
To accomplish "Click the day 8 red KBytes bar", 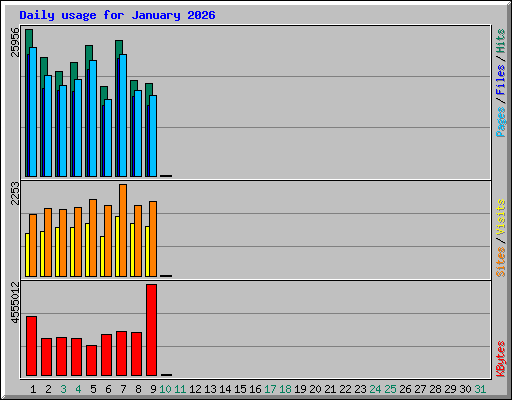I will pos(136,354).
